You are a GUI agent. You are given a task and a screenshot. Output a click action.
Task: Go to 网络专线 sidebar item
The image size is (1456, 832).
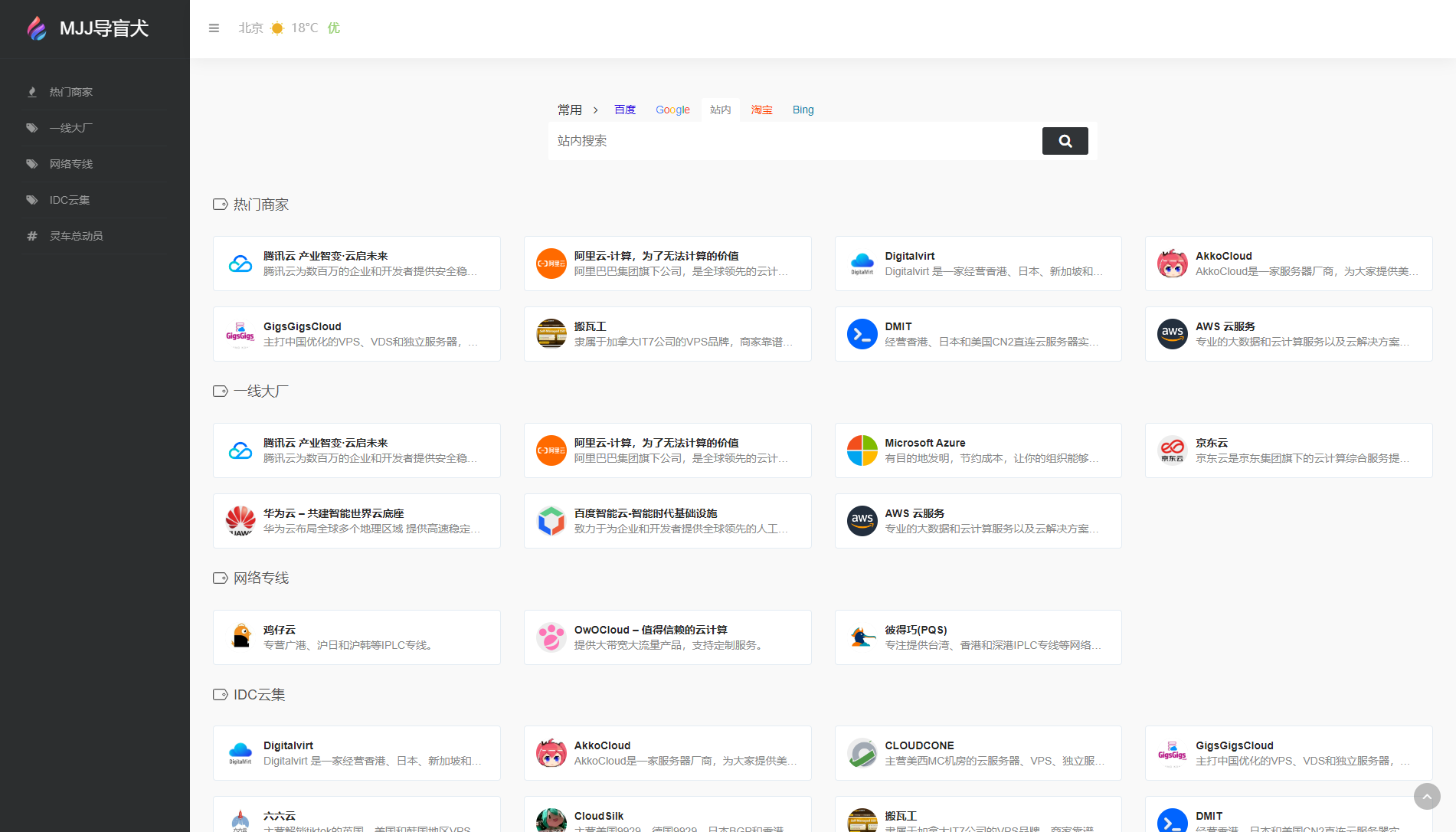pos(71,164)
